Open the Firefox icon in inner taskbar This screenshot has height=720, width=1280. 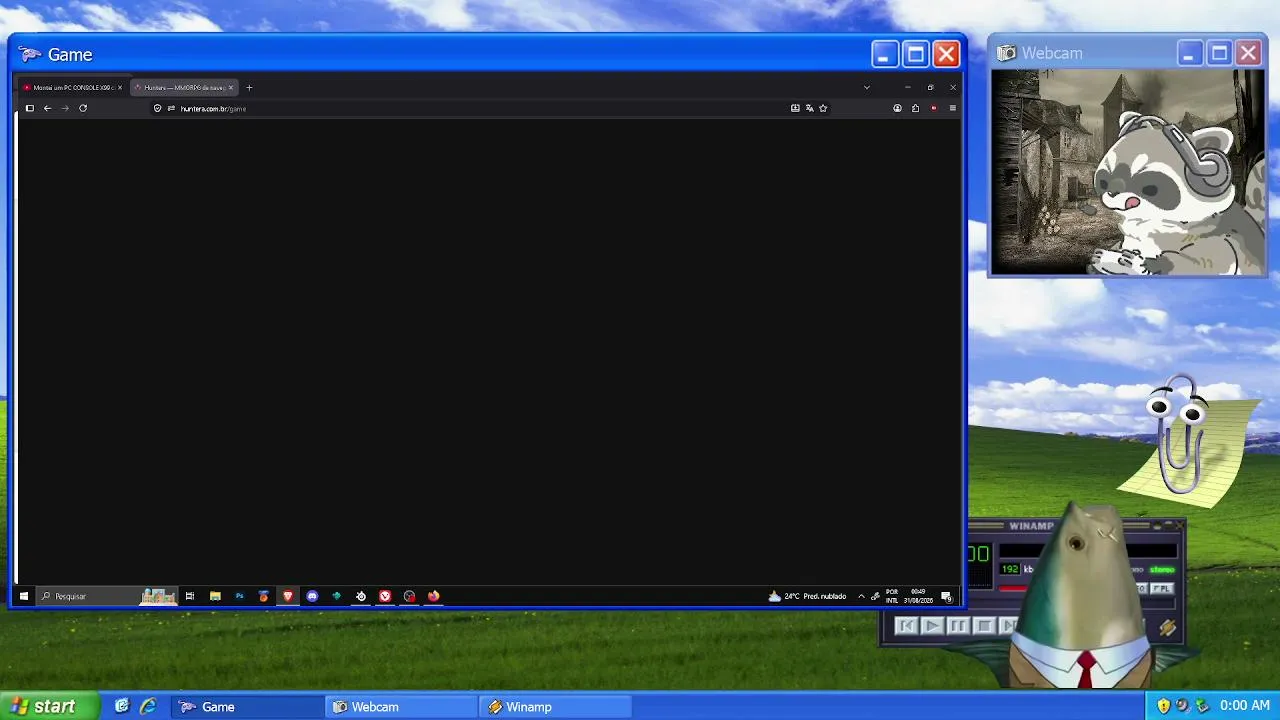pyautogui.click(x=433, y=596)
